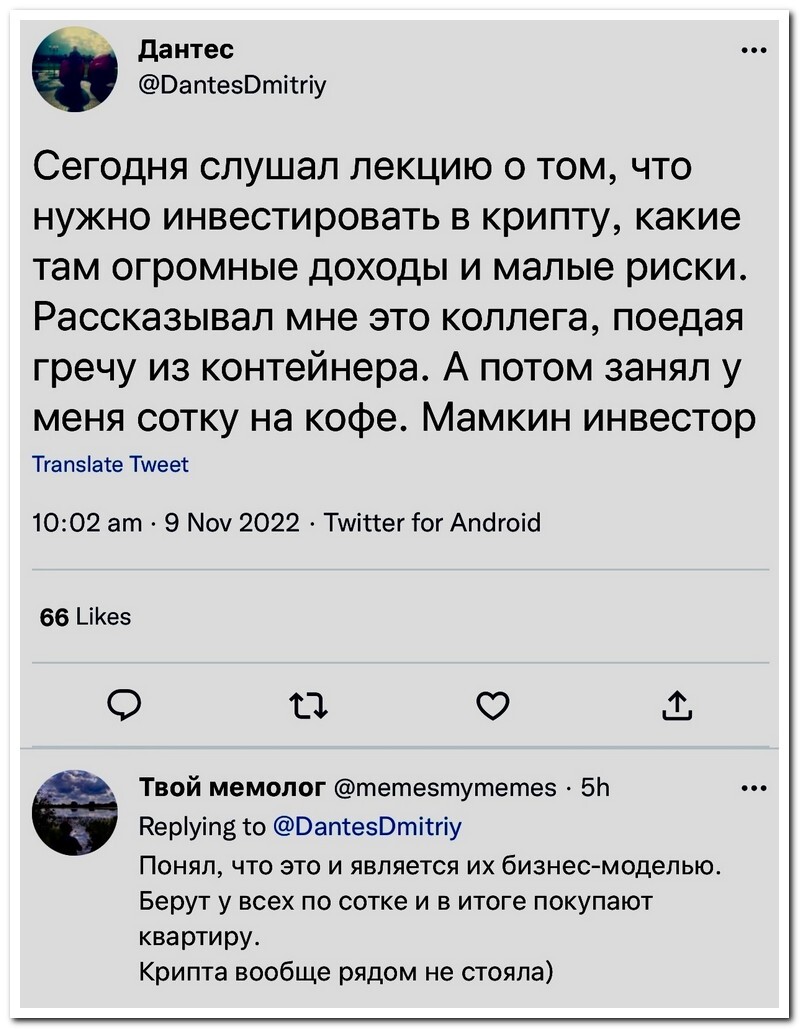Click the @DantesDmitriy handle under the name
Screen dimensions: 800x1029
click(x=233, y=85)
